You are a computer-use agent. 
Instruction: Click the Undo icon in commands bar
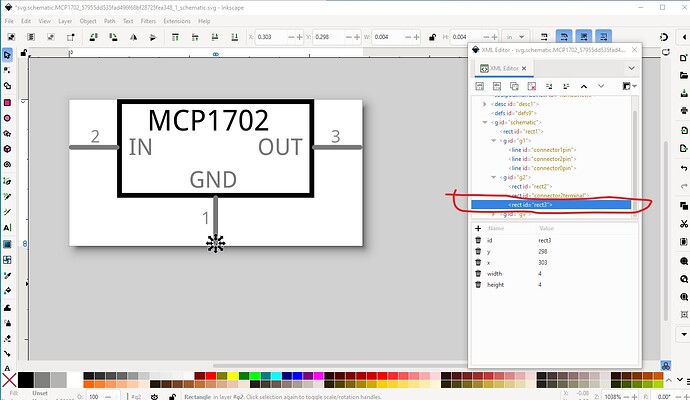tap(683, 169)
